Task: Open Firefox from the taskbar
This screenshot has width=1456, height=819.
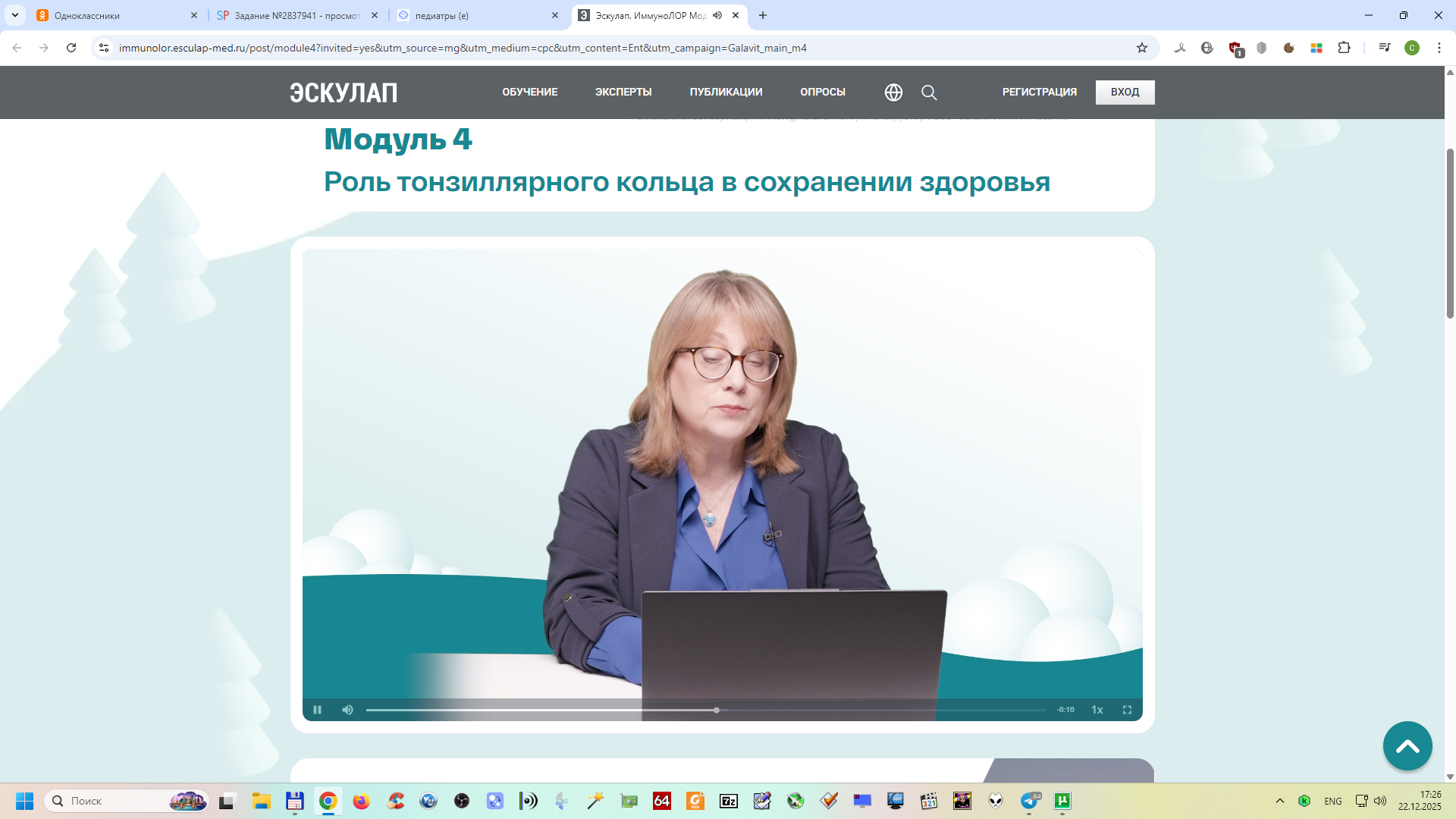Action: coord(361,801)
